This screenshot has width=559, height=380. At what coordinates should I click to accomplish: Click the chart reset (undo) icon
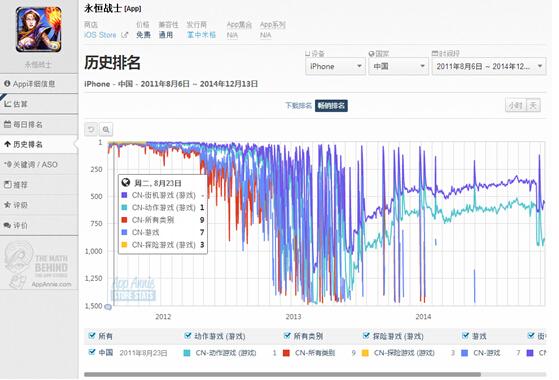(x=91, y=129)
